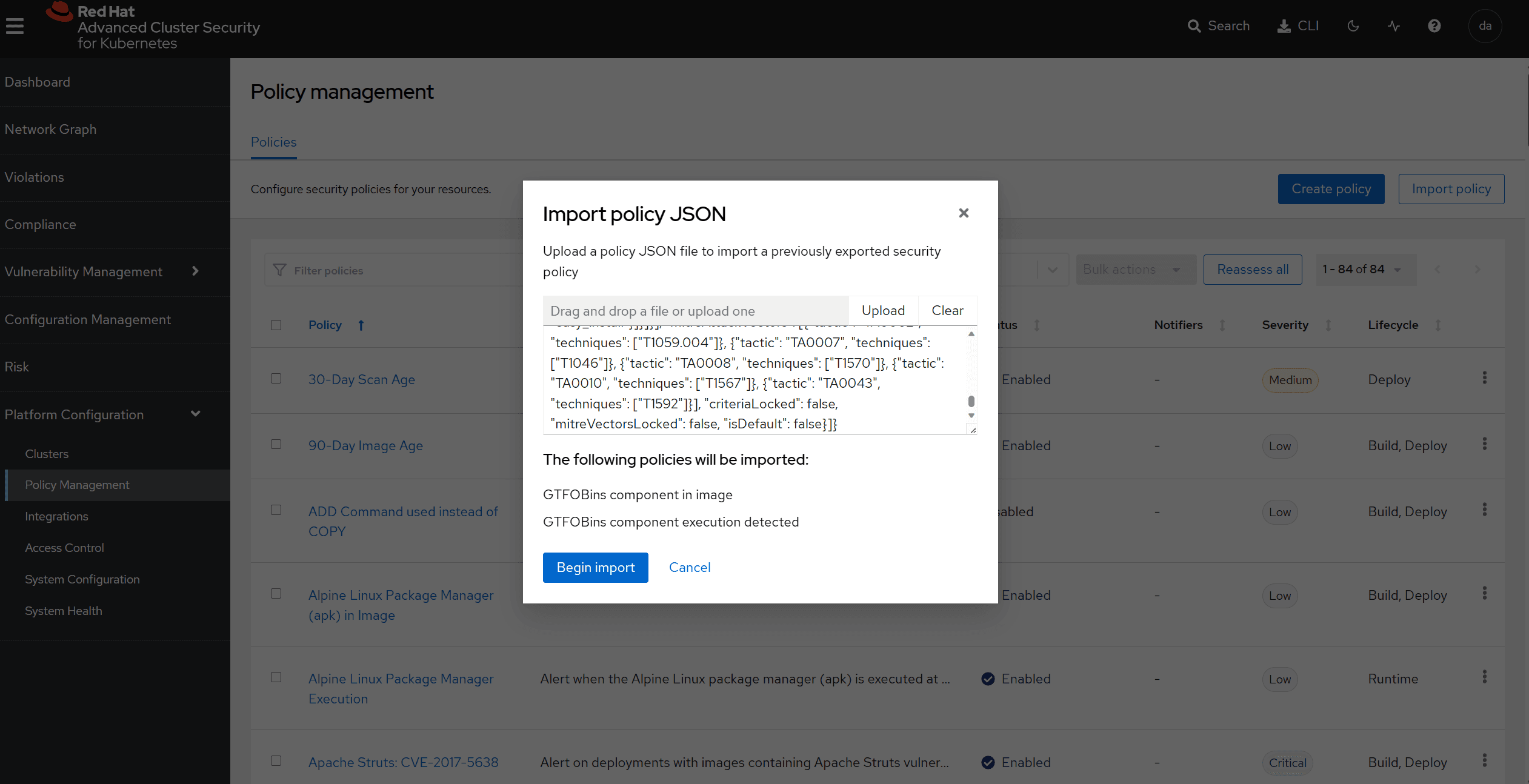Click the Search magnifier icon

tap(1193, 26)
